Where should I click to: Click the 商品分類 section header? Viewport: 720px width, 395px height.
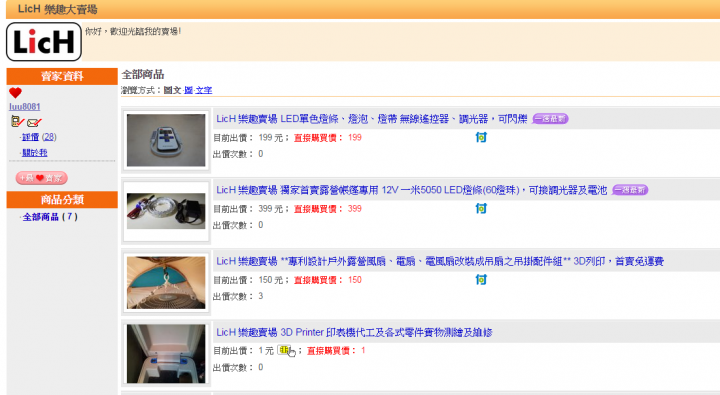pyautogui.click(x=62, y=200)
